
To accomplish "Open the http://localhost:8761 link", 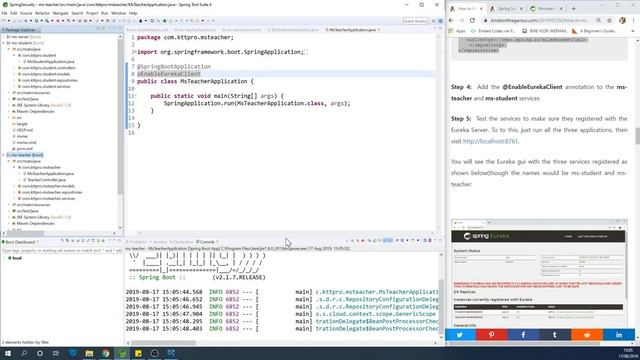I will 490,141.
